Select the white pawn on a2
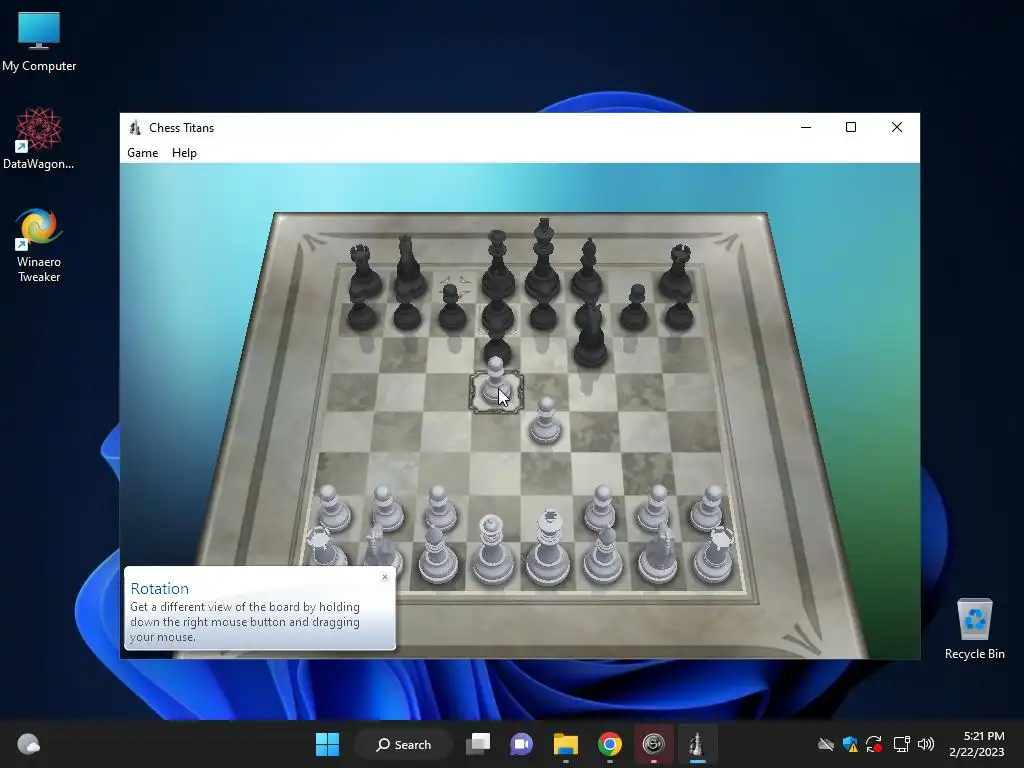This screenshot has height=768, width=1024. (x=334, y=508)
